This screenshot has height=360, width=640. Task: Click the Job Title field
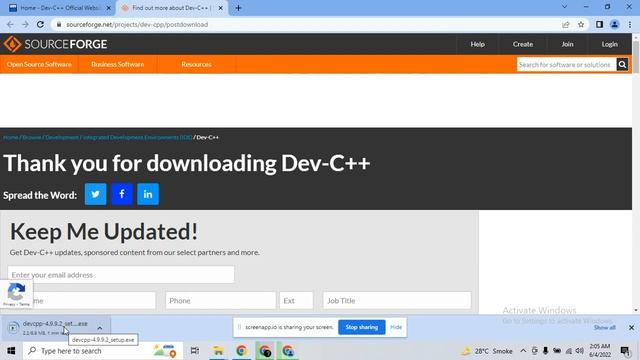(x=397, y=300)
